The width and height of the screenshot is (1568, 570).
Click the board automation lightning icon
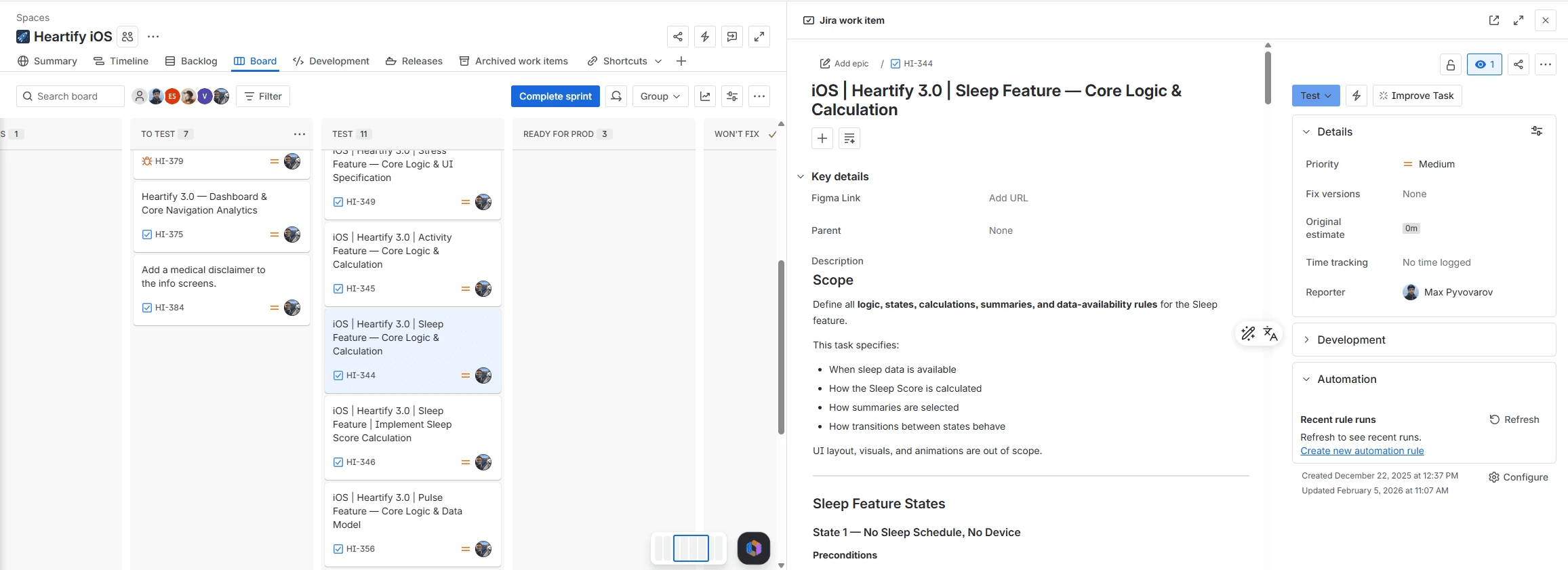point(704,37)
